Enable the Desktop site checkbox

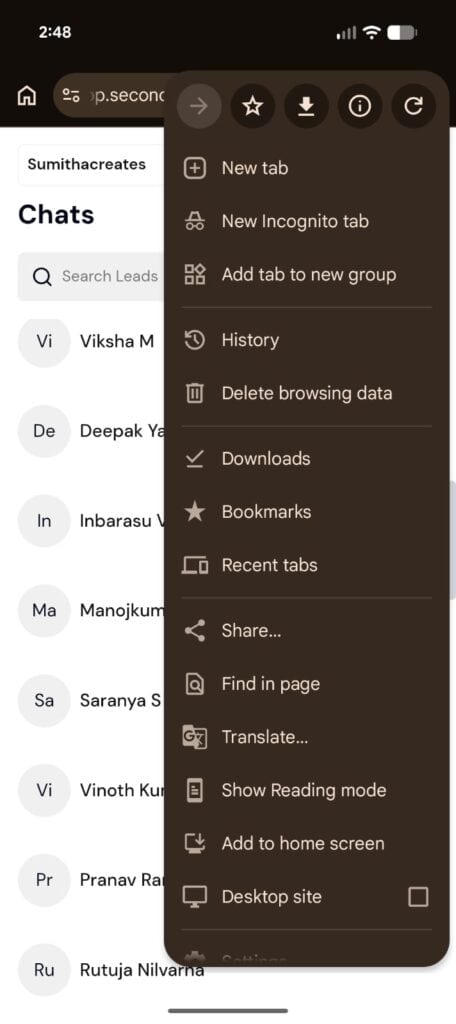[x=418, y=897]
